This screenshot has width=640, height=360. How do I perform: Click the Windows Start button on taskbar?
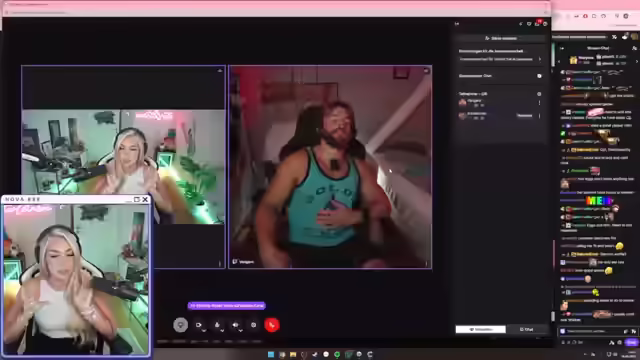[x=271, y=354]
